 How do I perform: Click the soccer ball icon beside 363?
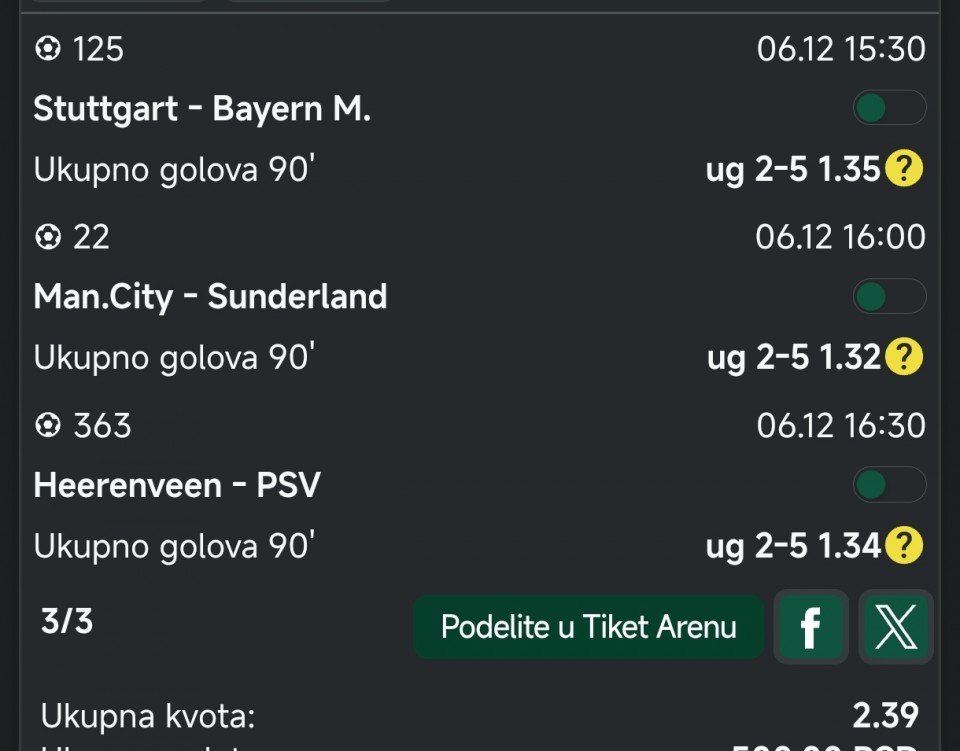click(x=47, y=426)
